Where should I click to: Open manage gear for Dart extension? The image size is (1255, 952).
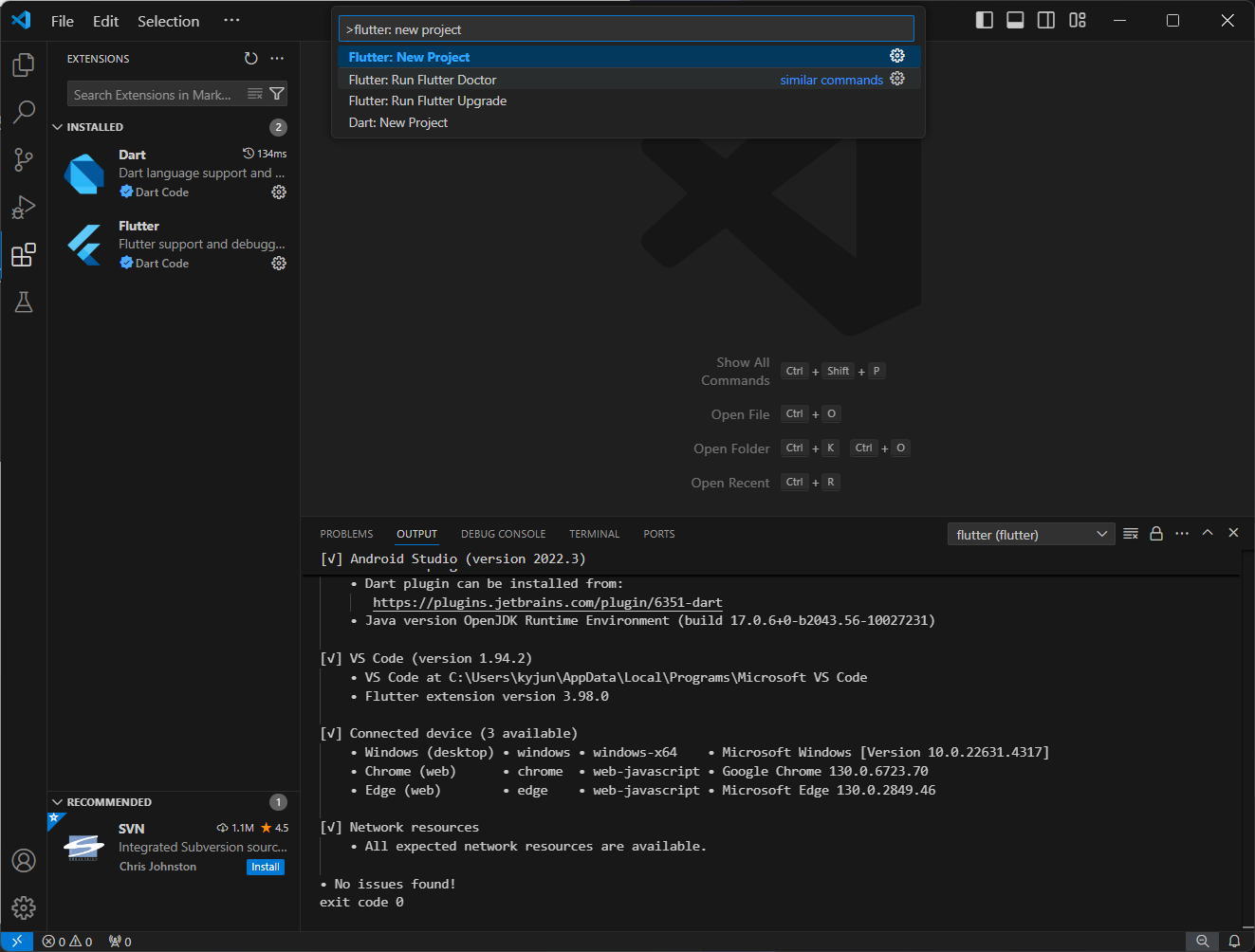click(x=279, y=192)
